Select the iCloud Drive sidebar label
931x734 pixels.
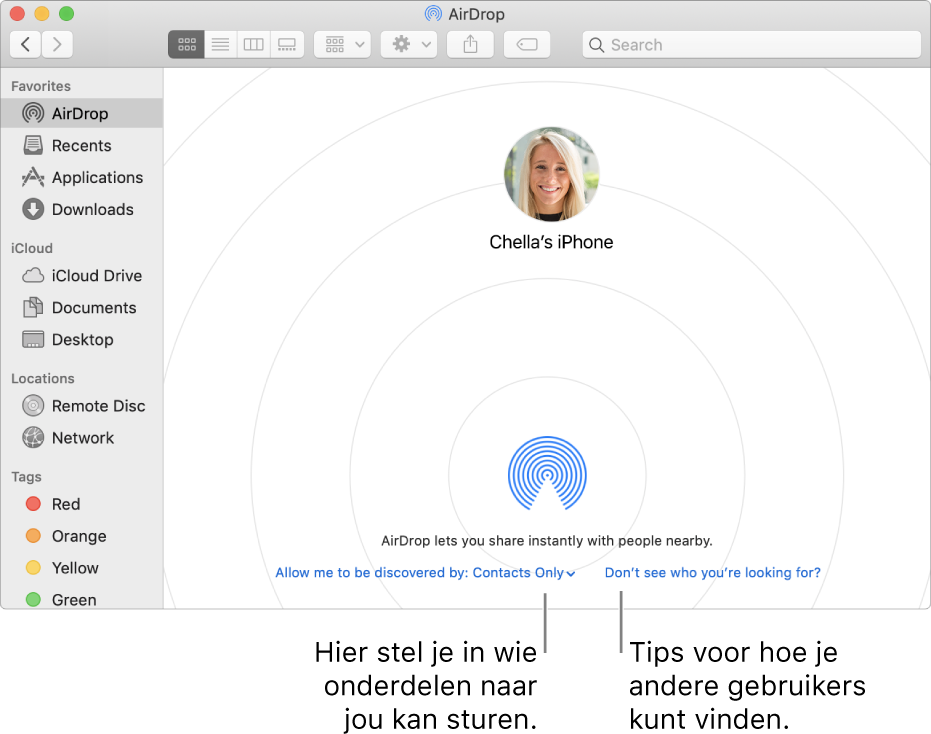click(x=97, y=276)
